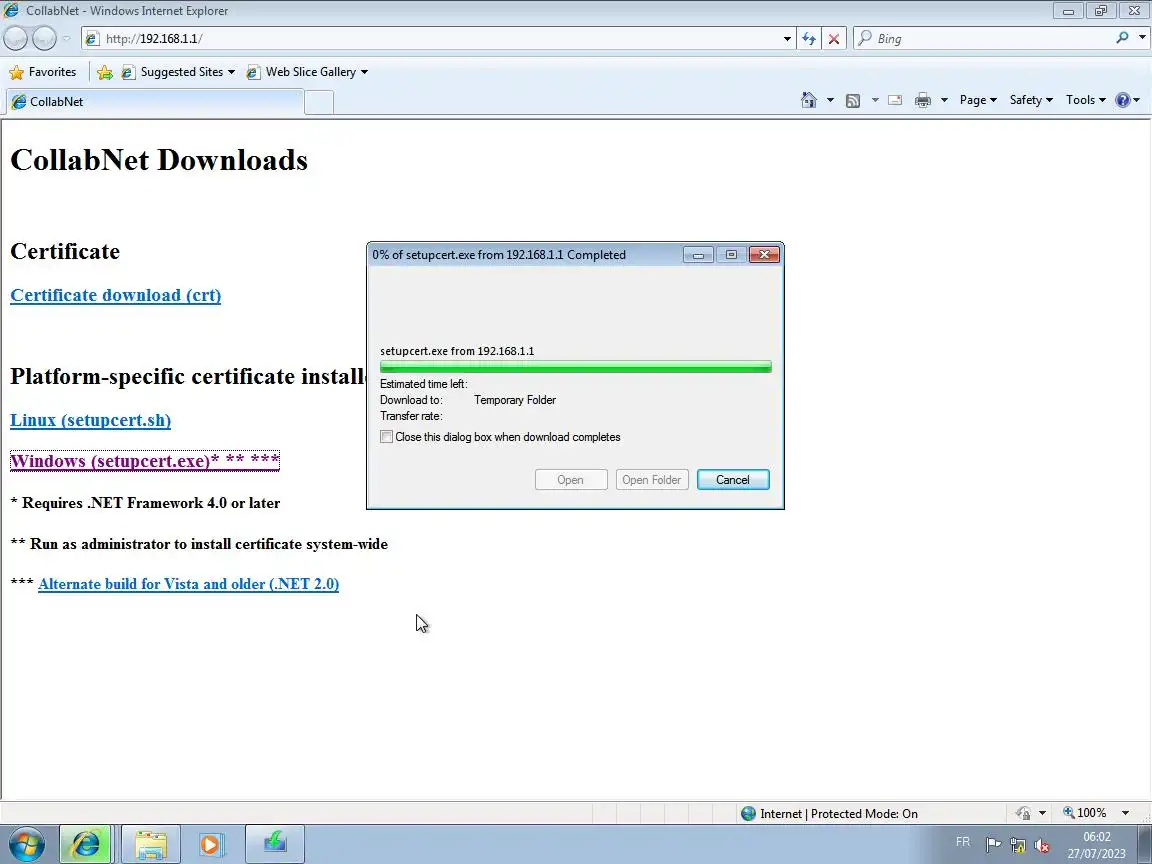Screen dimensions: 1152x864
Task: Open Linux (setupcert.sh) link
Action: pyautogui.click(x=90, y=420)
